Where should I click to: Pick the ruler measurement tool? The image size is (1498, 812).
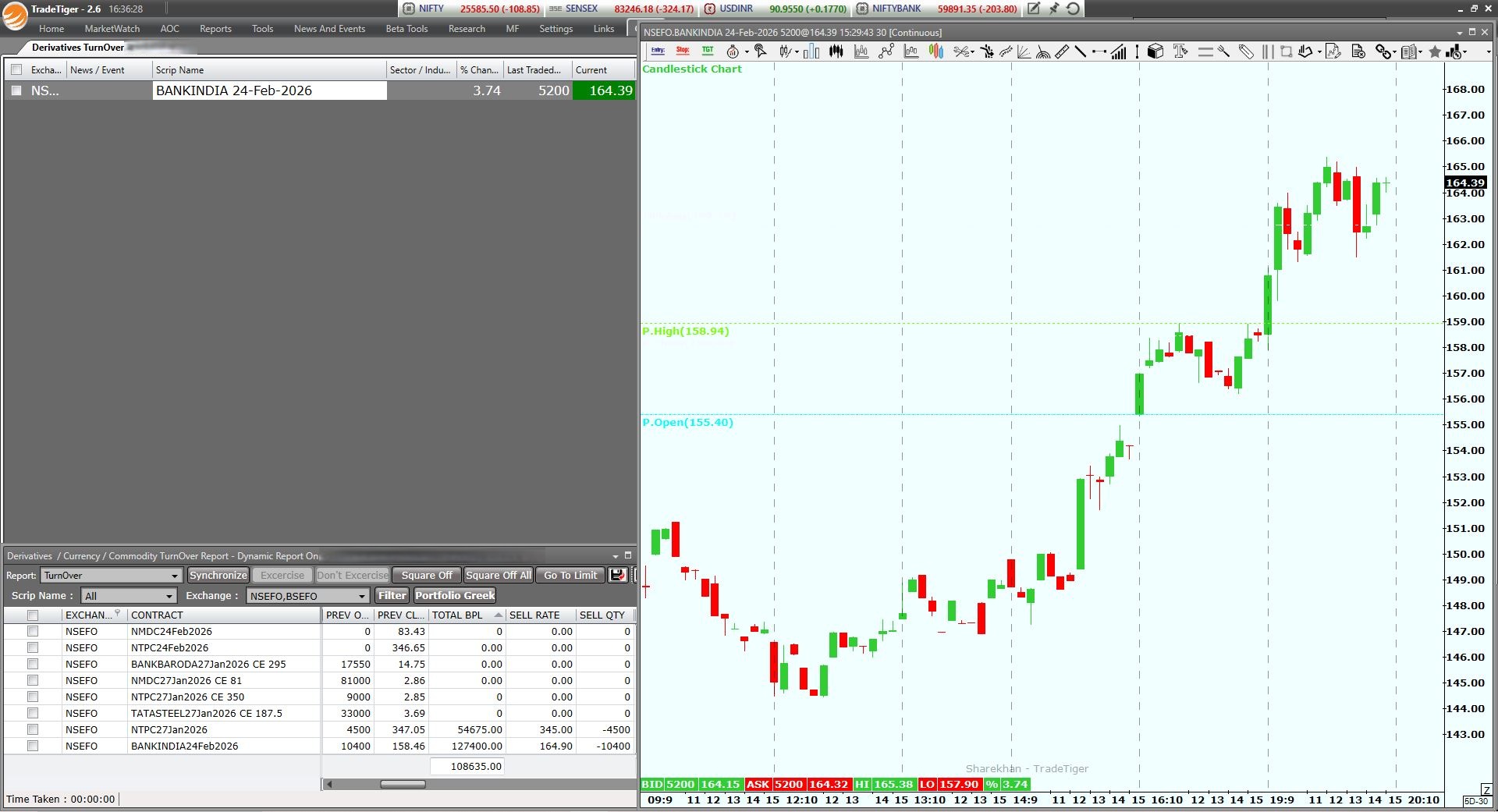[1062, 51]
